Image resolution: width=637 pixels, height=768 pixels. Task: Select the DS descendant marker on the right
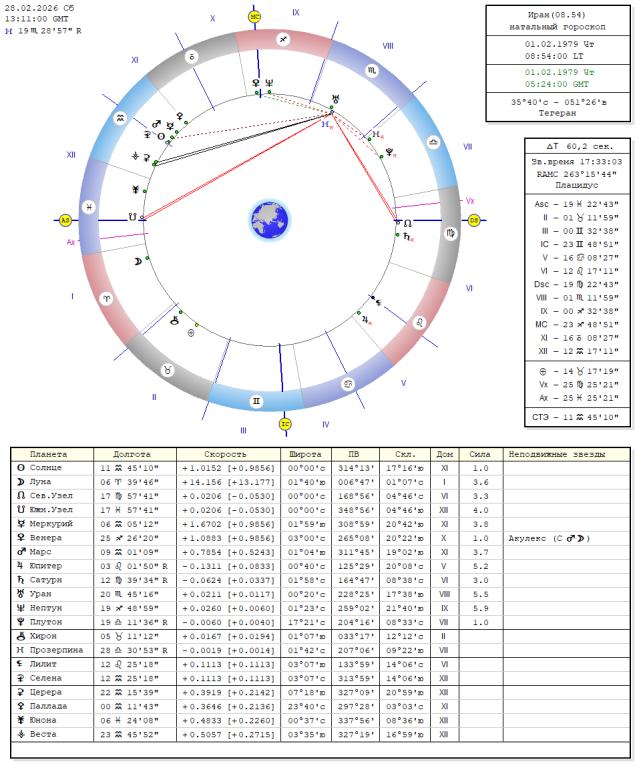click(x=474, y=219)
